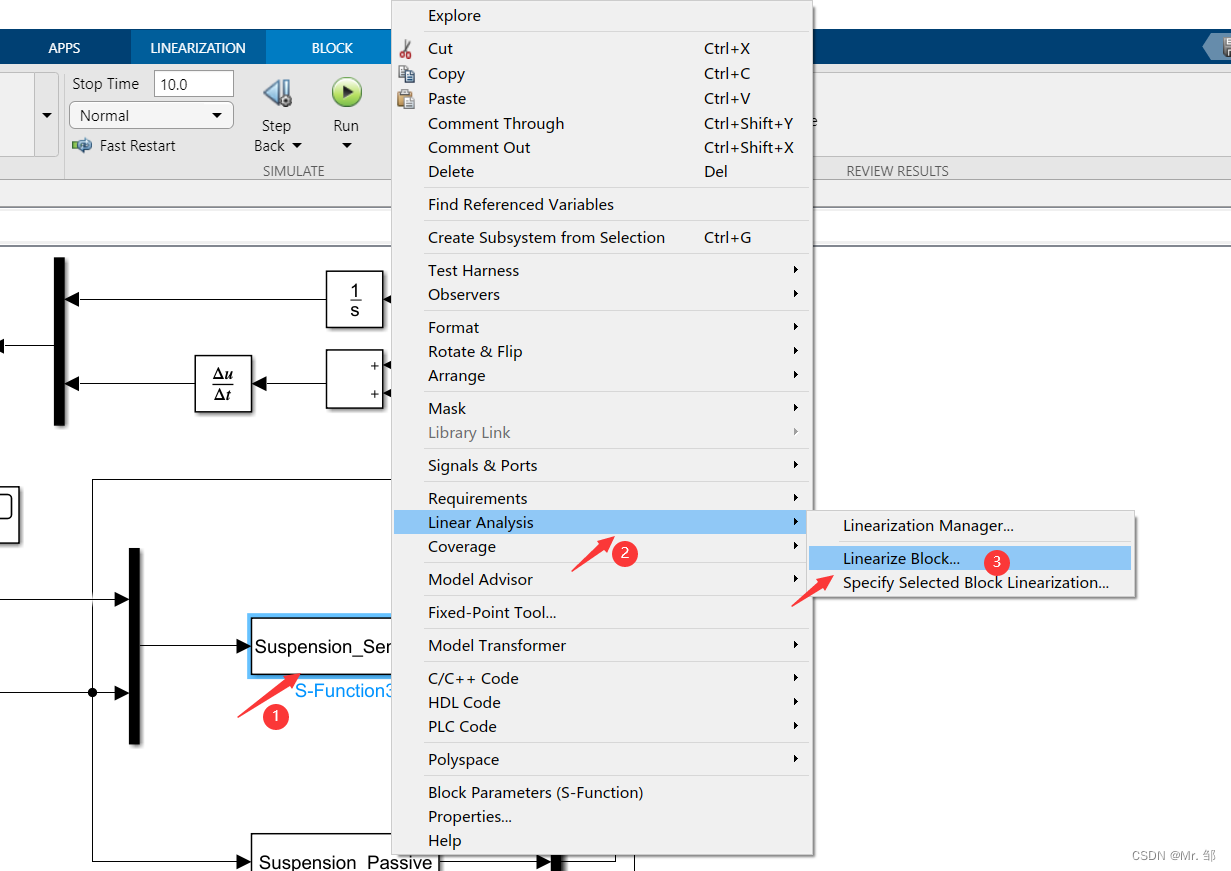Choose Delete from the context menu

click(x=602, y=171)
